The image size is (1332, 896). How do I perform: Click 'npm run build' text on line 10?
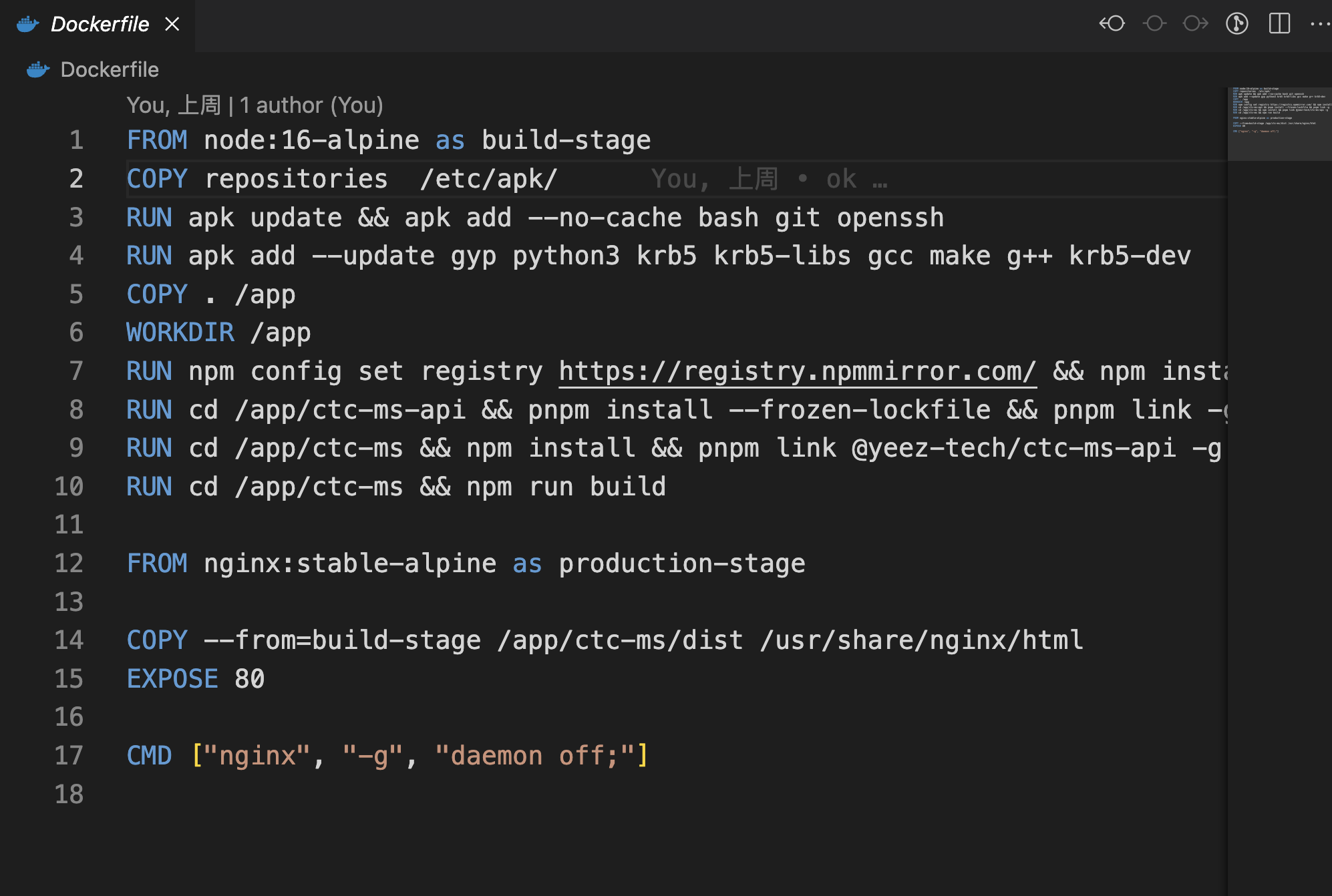[x=566, y=487]
